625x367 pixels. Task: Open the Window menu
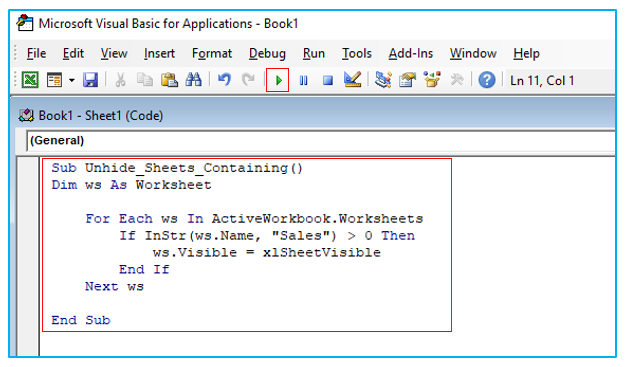[x=473, y=53]
